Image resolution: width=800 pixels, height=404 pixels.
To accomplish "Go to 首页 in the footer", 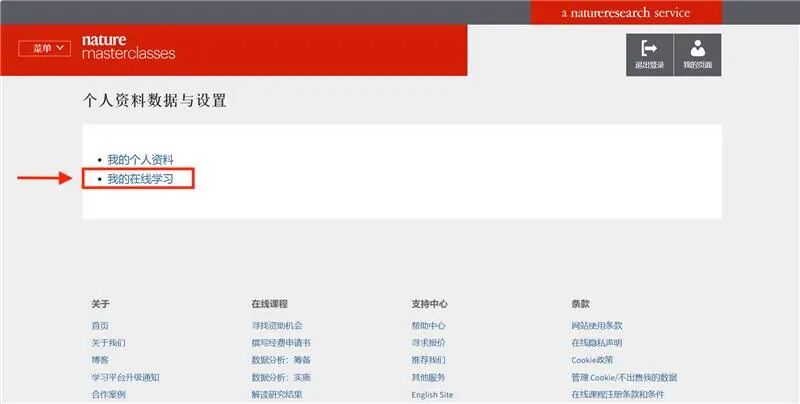I will pos(100,325).
